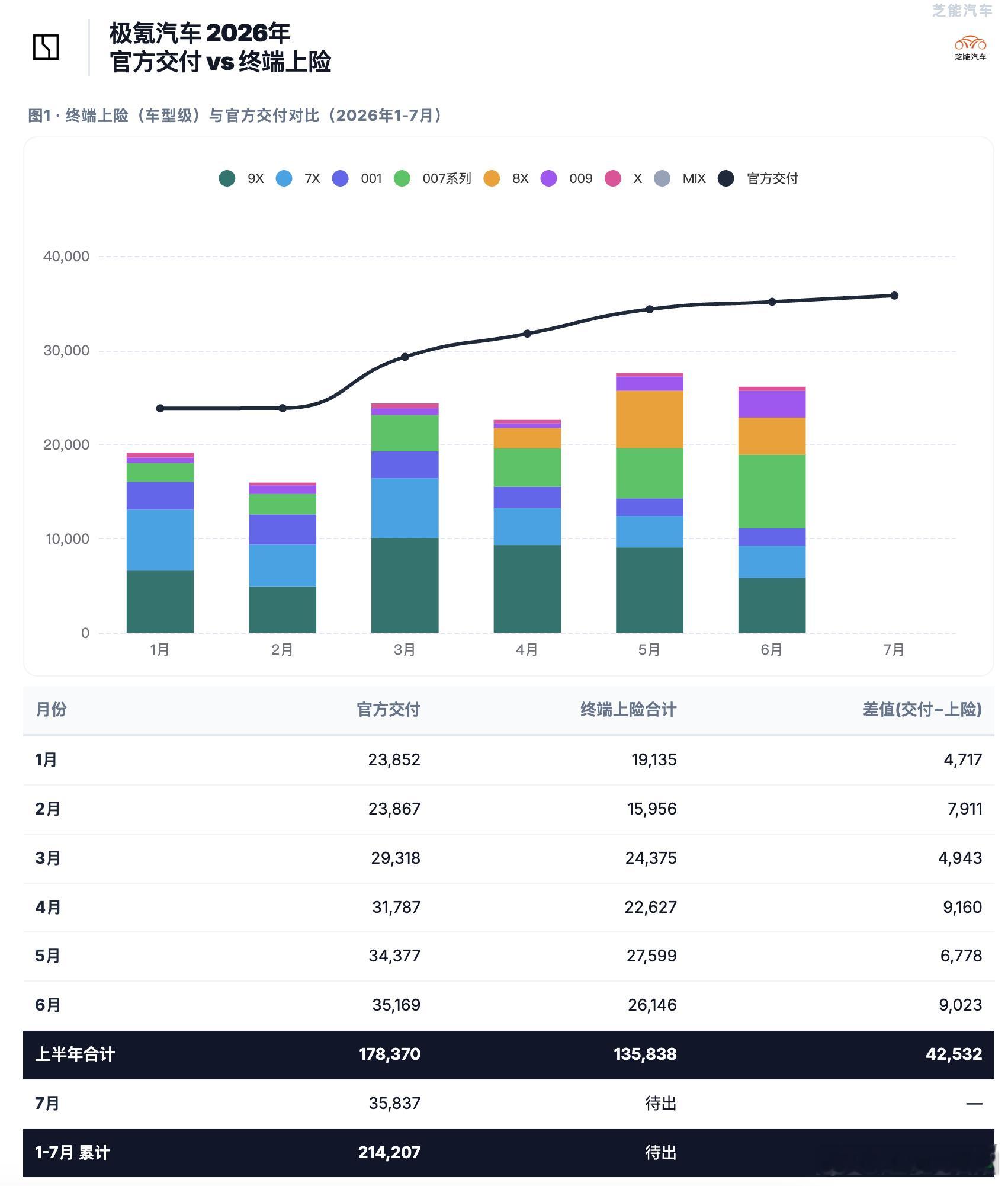The image size is (1008, 1186).
Task: Click the 月份 column header
Action: [x=52, y=709]
